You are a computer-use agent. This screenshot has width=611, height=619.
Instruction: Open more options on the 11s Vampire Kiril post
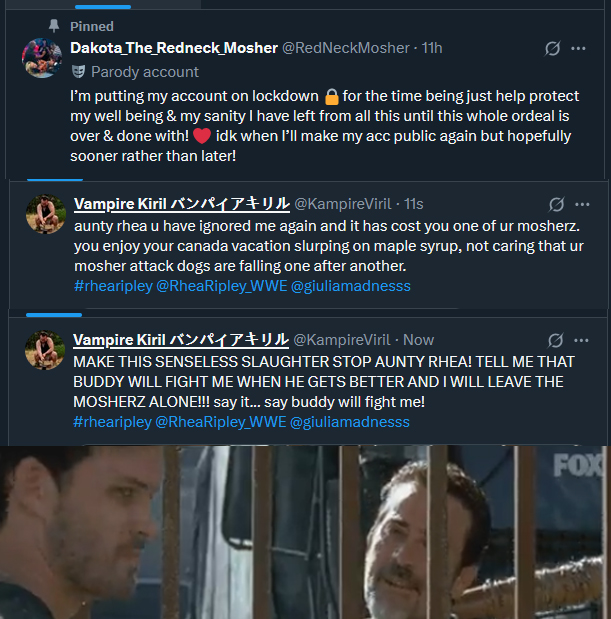582,204
